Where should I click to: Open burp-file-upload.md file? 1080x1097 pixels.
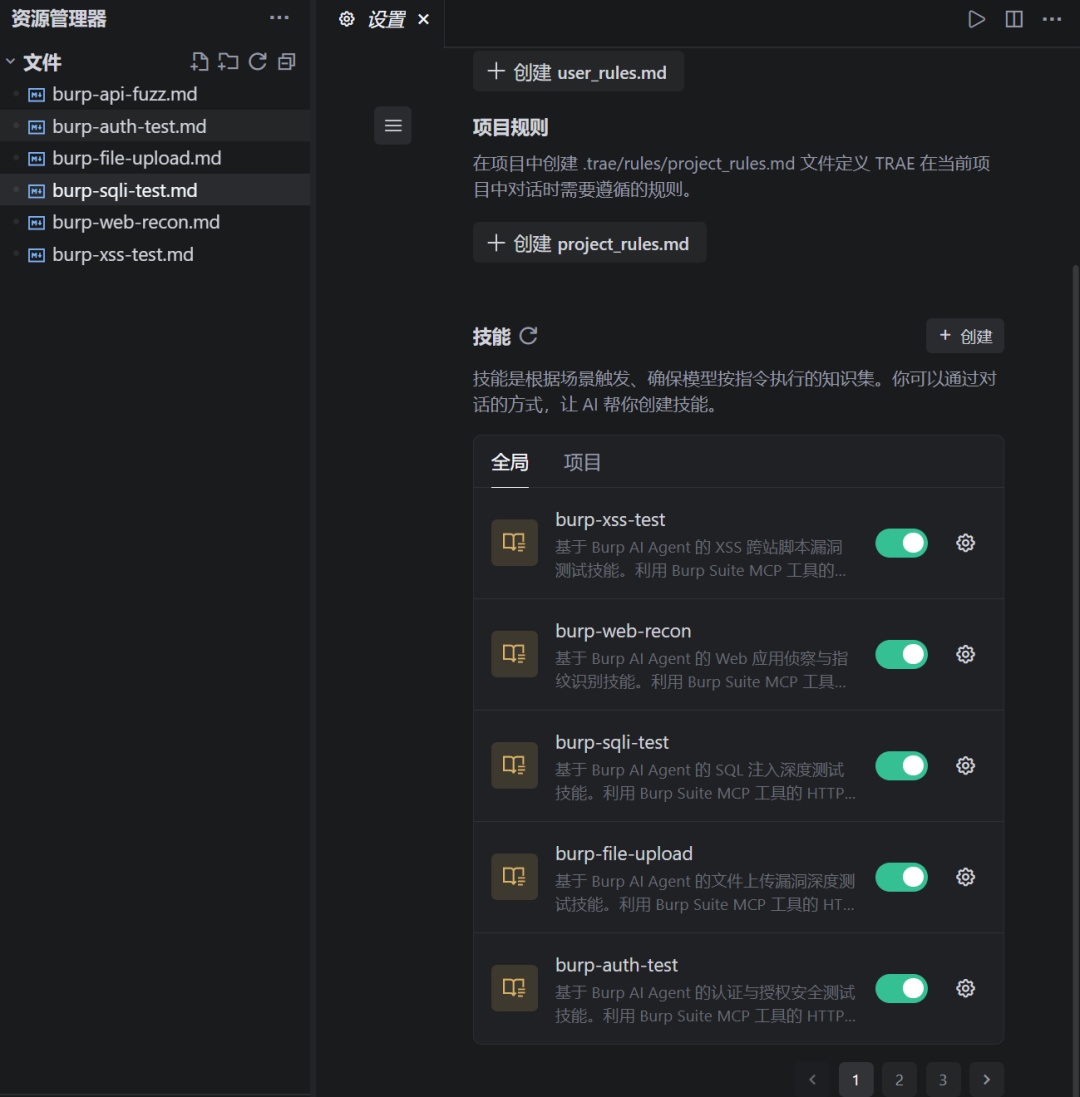(155, 158)
